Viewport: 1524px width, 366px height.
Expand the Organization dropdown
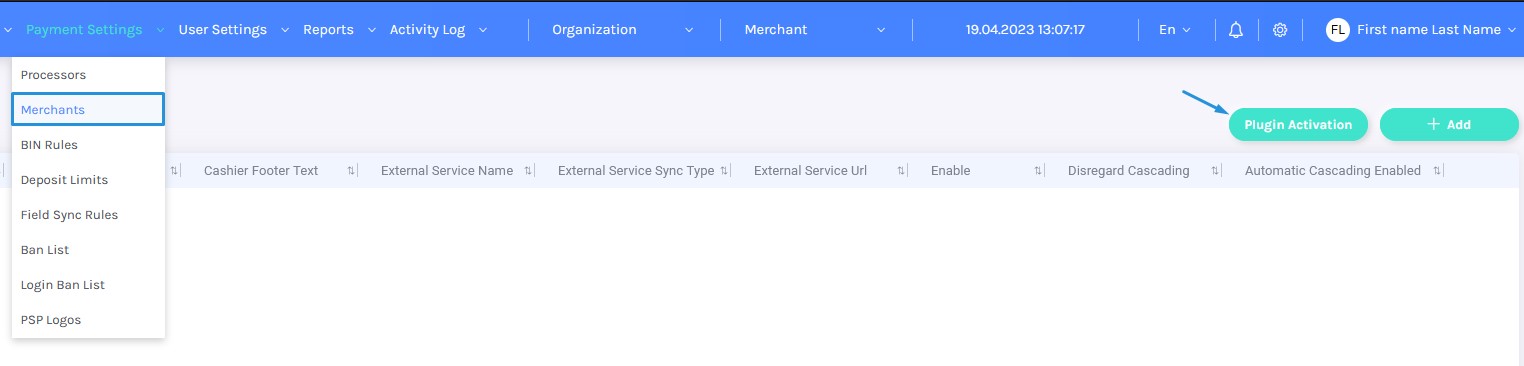coord(623,30)
